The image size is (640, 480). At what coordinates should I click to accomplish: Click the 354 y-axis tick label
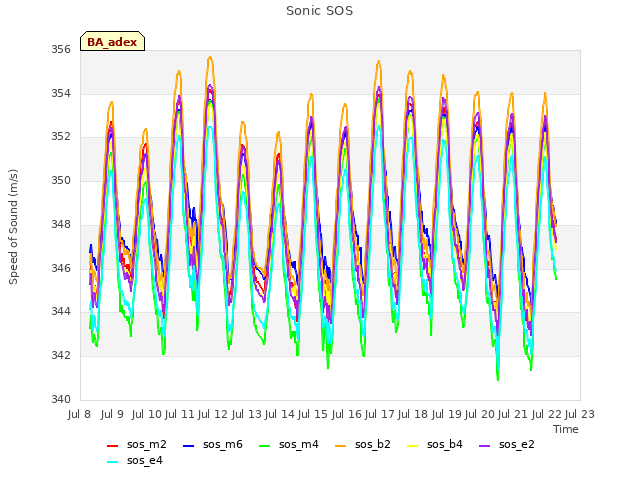pos(61,93)
